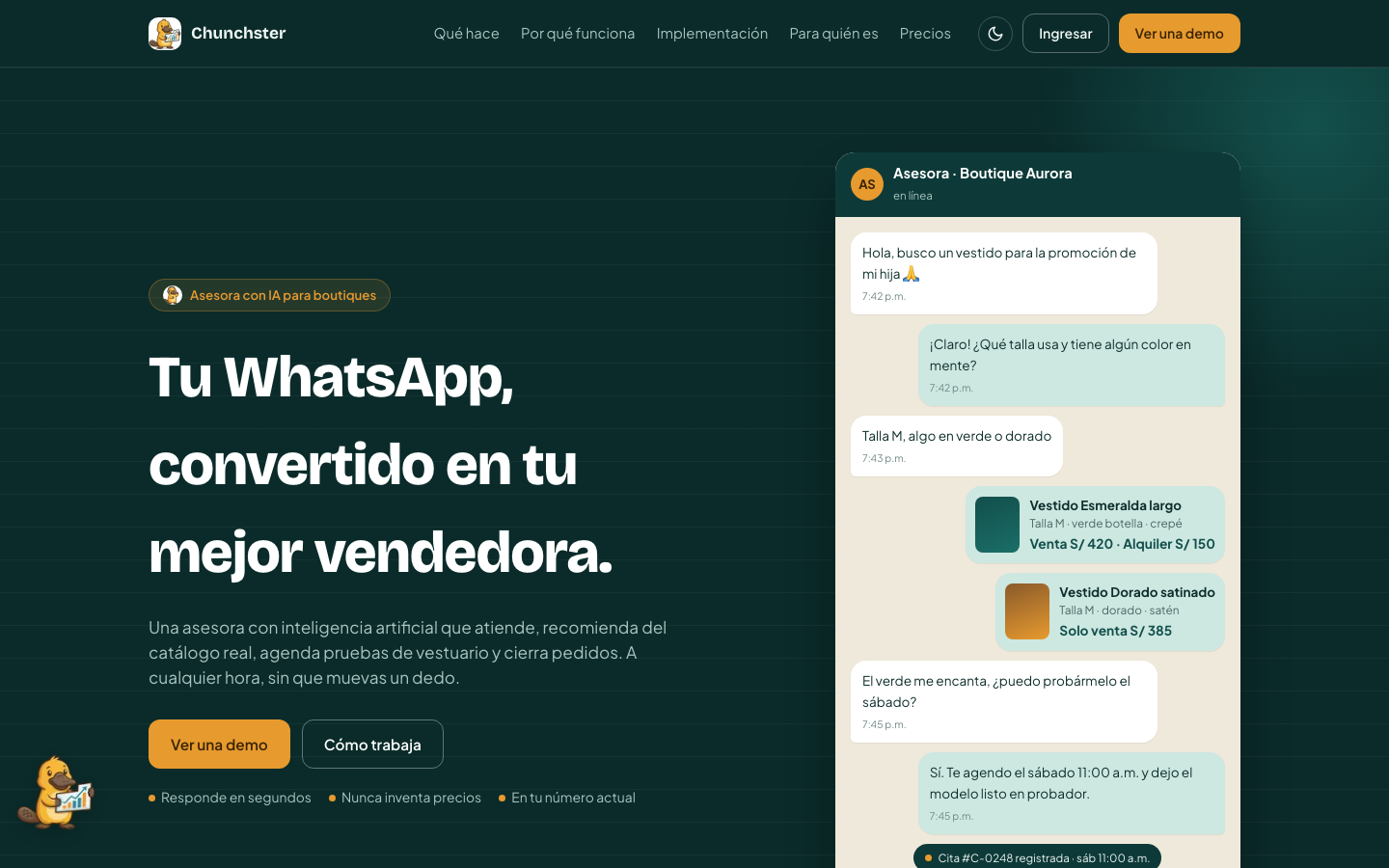Click the green Vestido Esmeralda swatch
Viewport: 1389px width, 868px height.
click(x=997, y=525)
